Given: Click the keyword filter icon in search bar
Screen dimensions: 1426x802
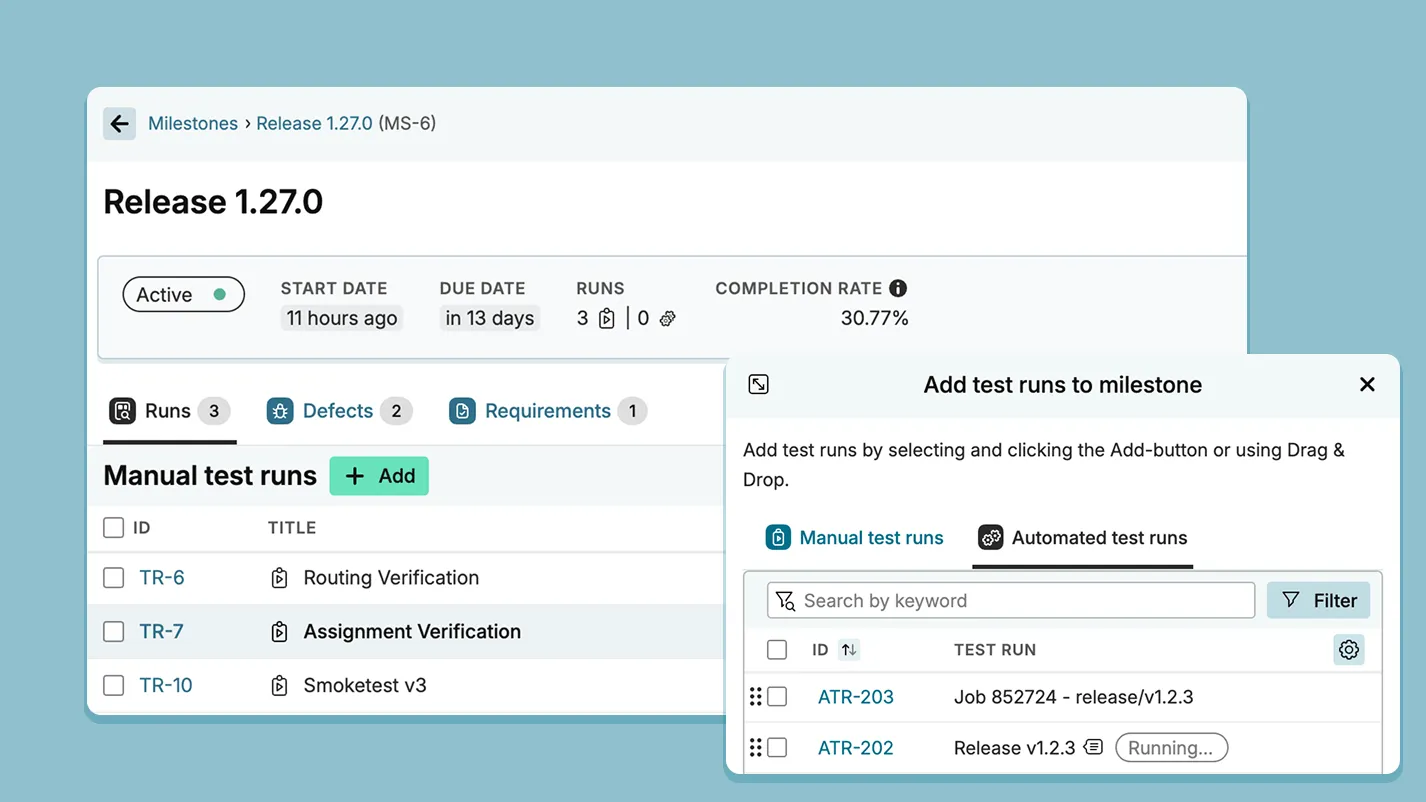Looking at the screenshot, I should coord(785,600).
